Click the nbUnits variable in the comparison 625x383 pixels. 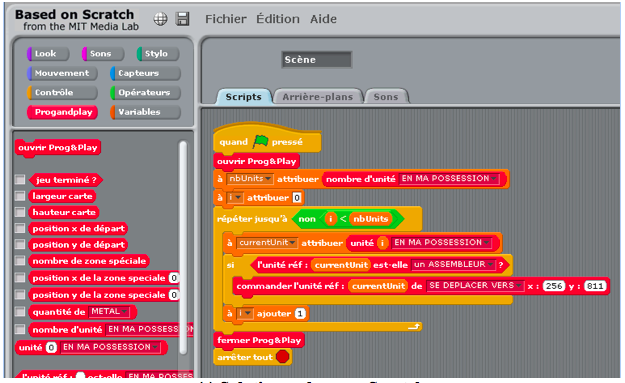370,219
